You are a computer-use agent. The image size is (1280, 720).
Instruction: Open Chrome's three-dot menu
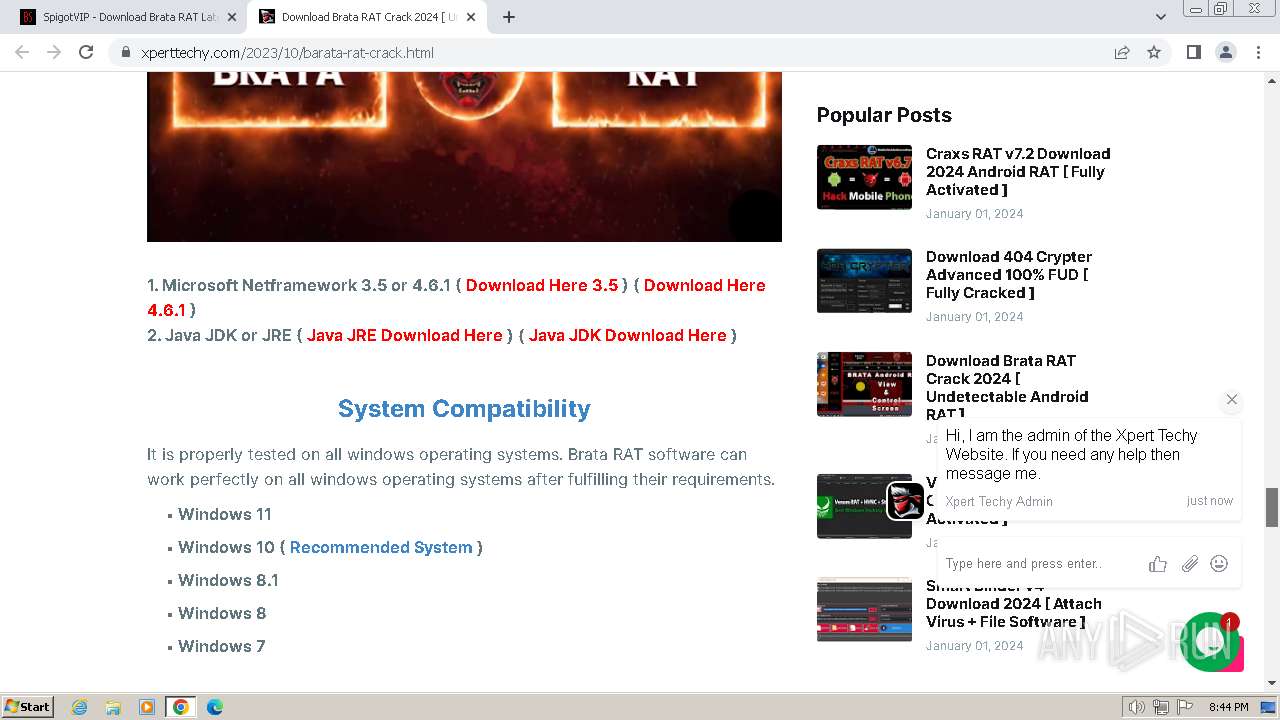pyautogui.click(x=1258, y=52)
